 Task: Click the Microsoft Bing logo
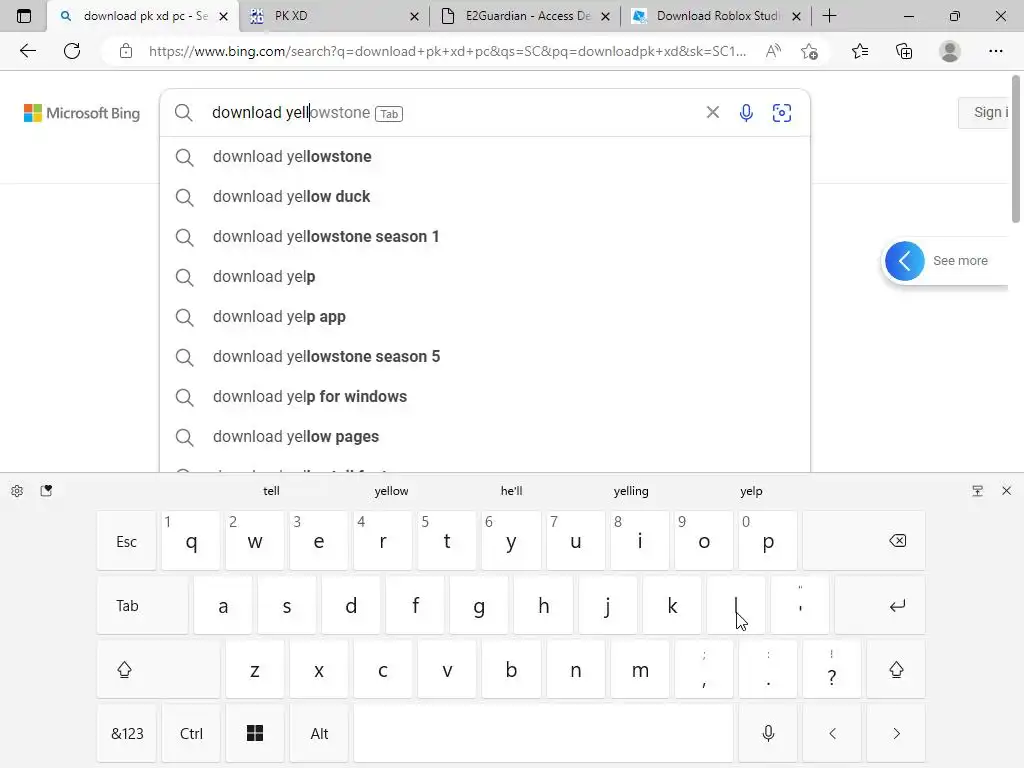coord(82,113)
